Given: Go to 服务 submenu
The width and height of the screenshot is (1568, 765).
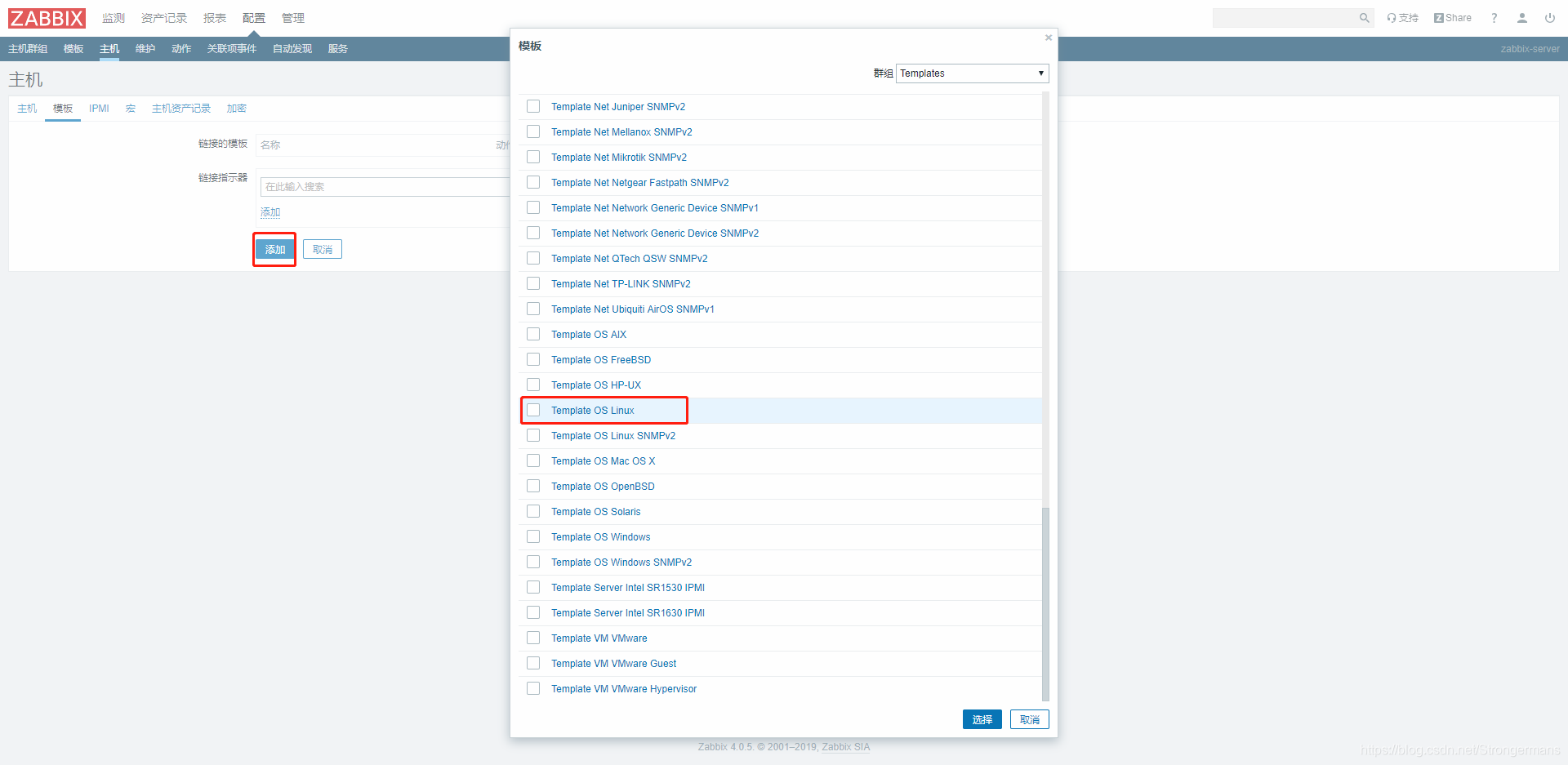Looking at the screenshot, I should 338,49.
